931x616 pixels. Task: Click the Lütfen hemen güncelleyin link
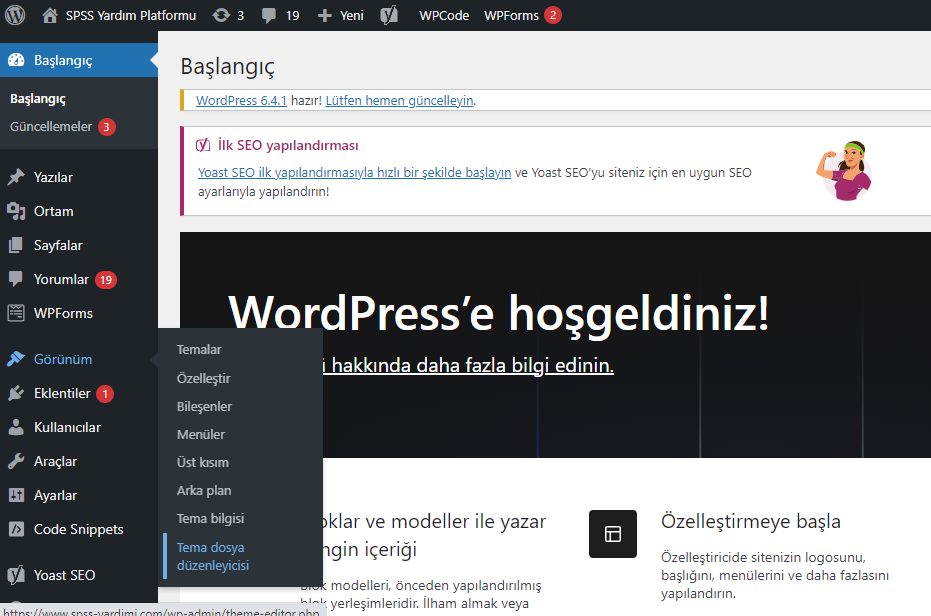click(400, 100)
